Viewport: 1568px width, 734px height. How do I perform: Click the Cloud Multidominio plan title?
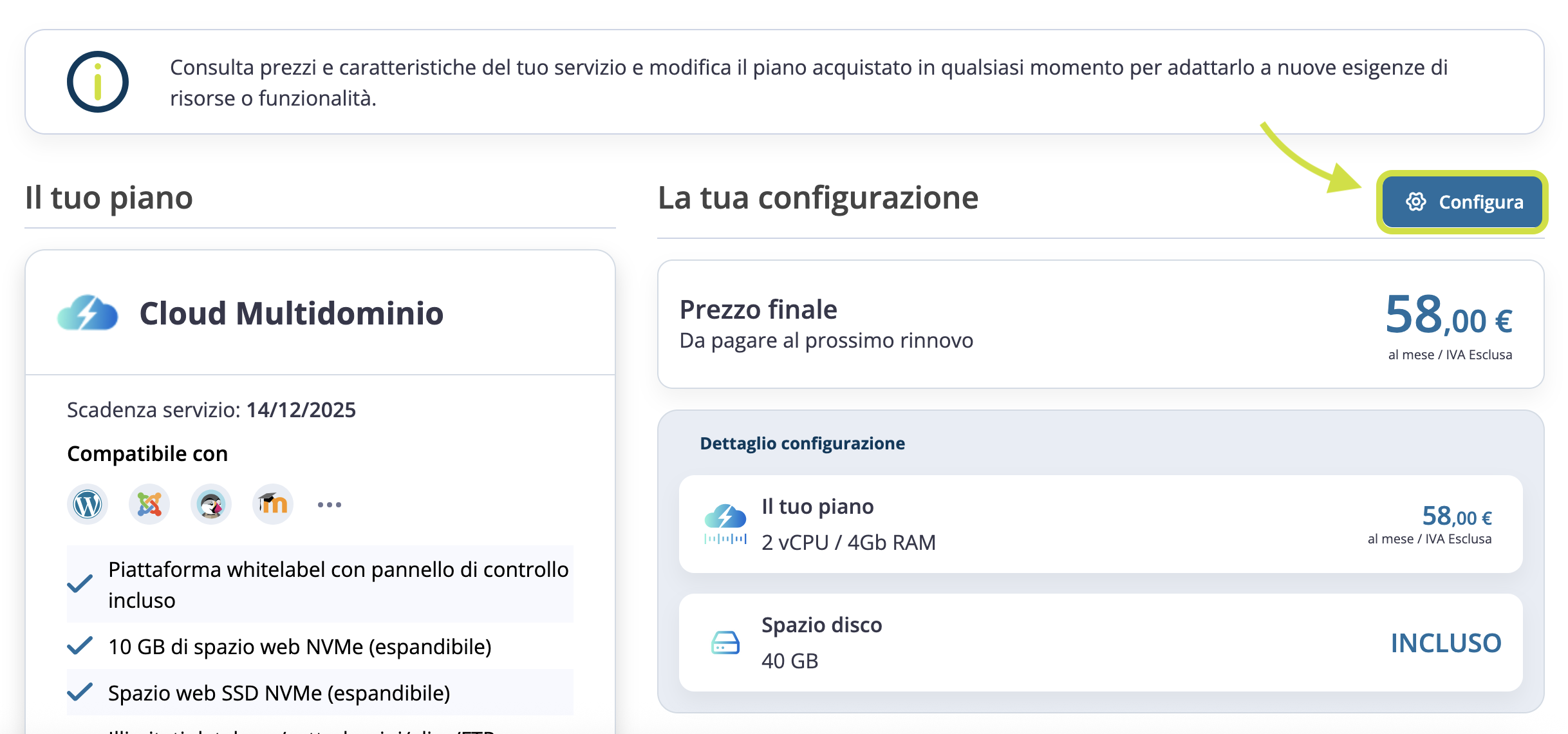pyautogui.click(x=291, y=314)
